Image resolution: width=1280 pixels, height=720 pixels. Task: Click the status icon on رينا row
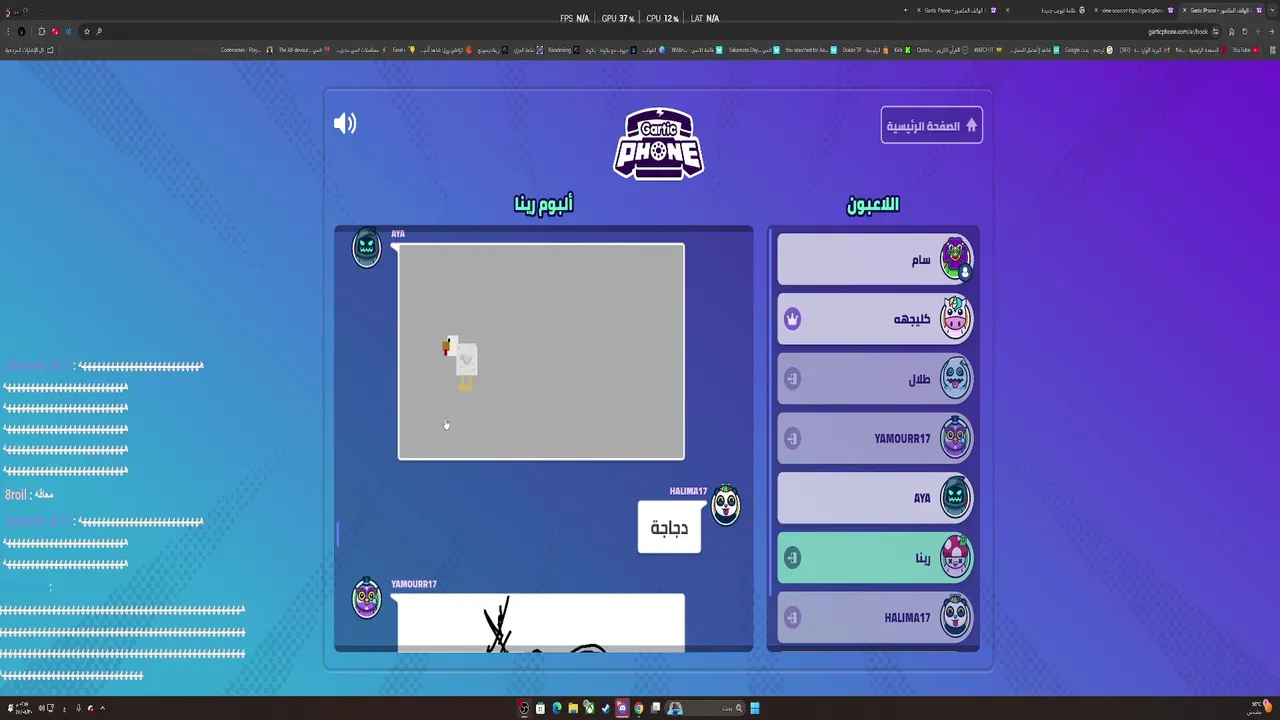coord(792,558)
